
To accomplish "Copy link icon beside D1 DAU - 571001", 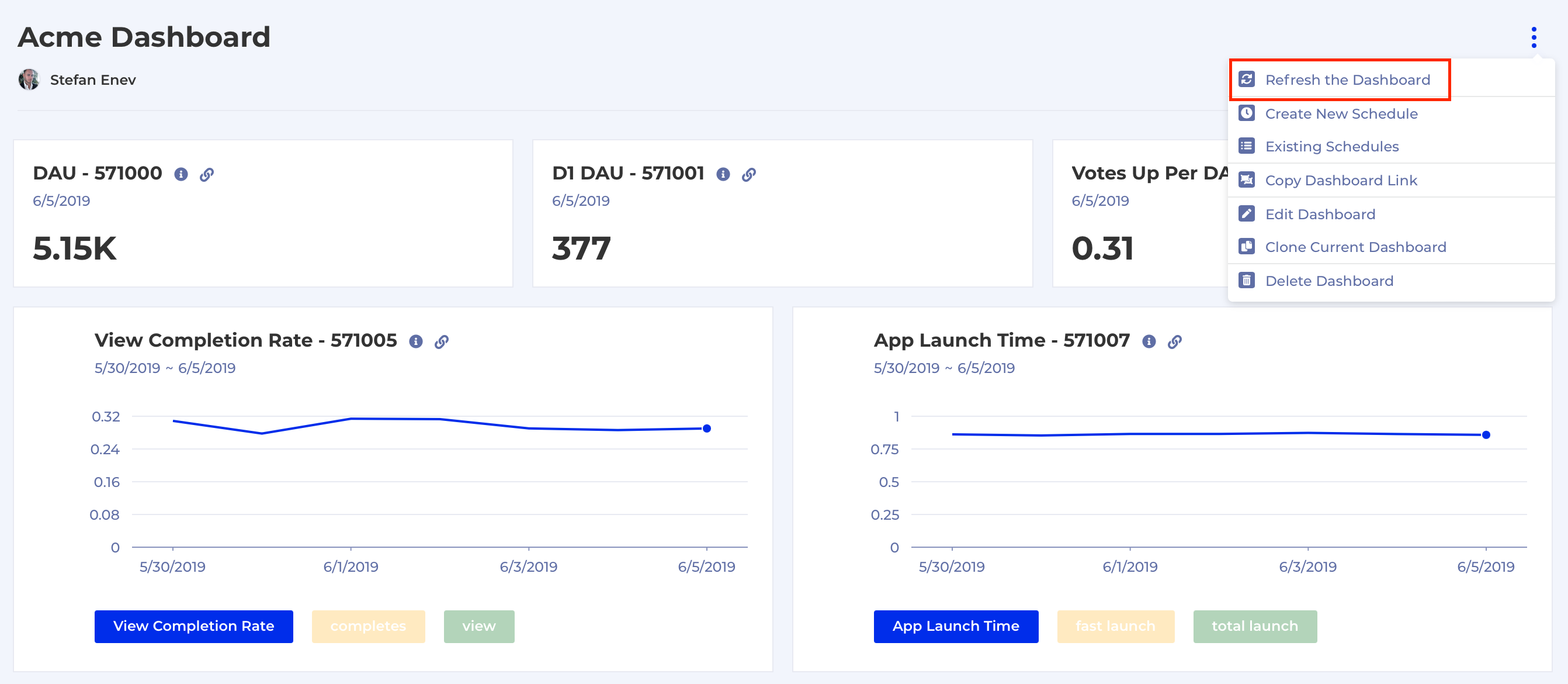I will [749, 174].
